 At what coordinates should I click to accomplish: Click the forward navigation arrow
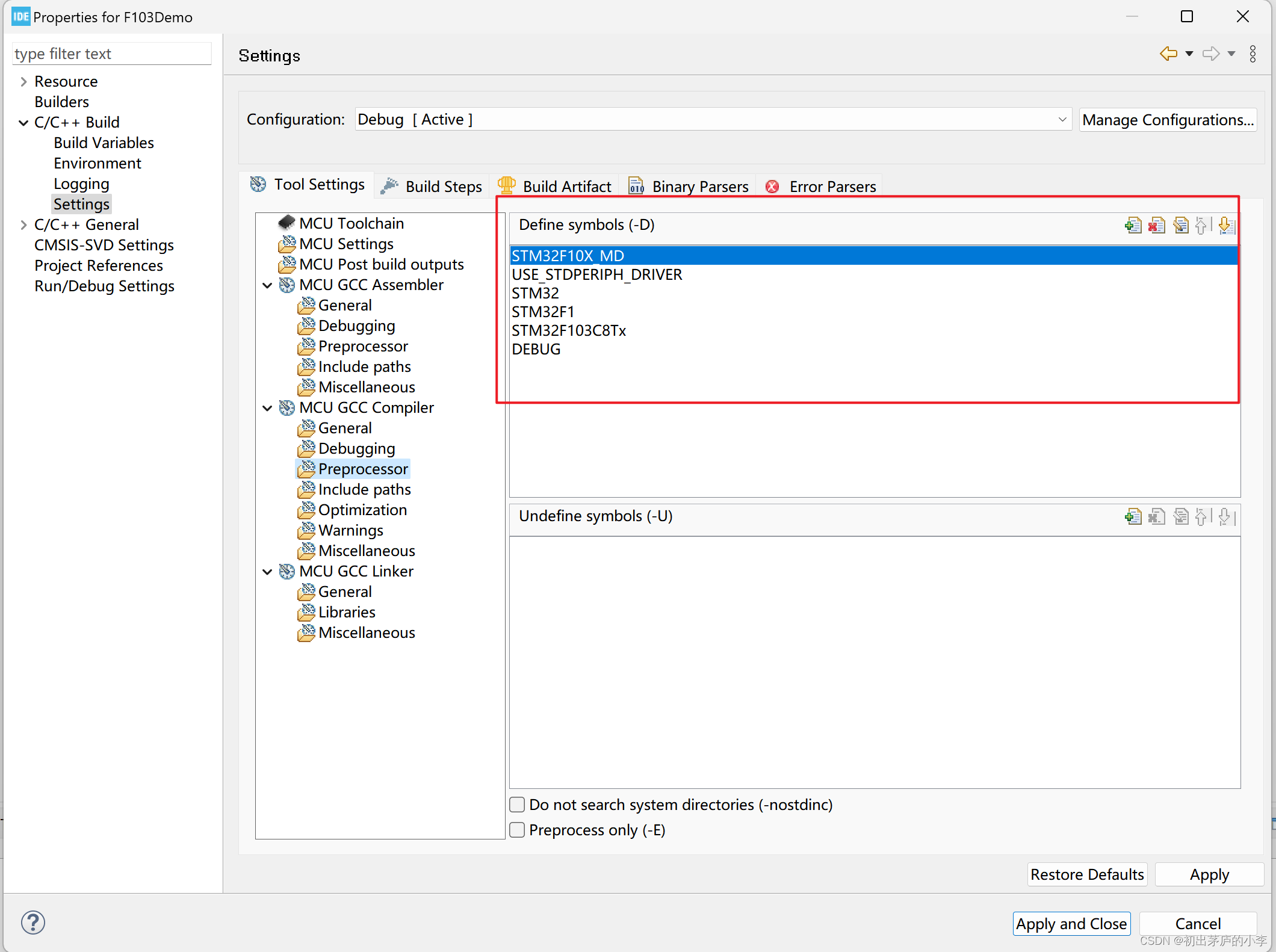pyautogui.click(x=1211, y=54)
